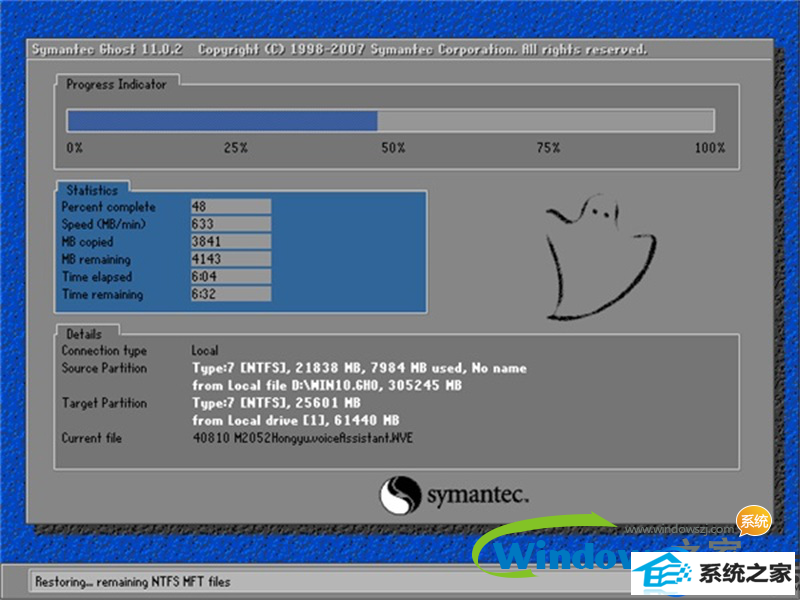
Task: Click the Percent complete label
Action: click(x=109, y=207)
